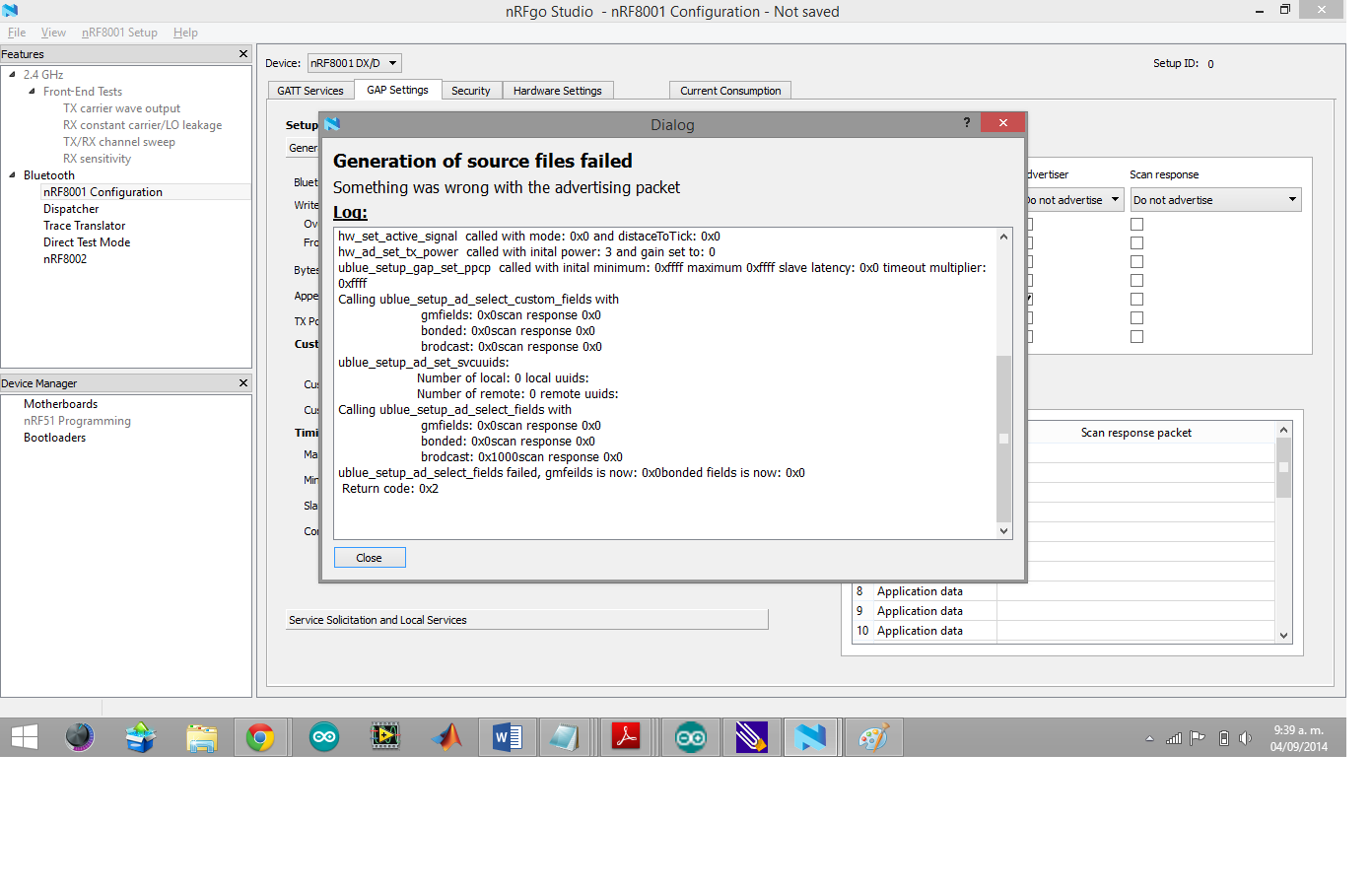Open the Advertiser 'Do not advertise' dropdown arrow
Image resolution: width=1372 pixels, height=889 pixels.
pyautogui.click(x=1115, y=200)
